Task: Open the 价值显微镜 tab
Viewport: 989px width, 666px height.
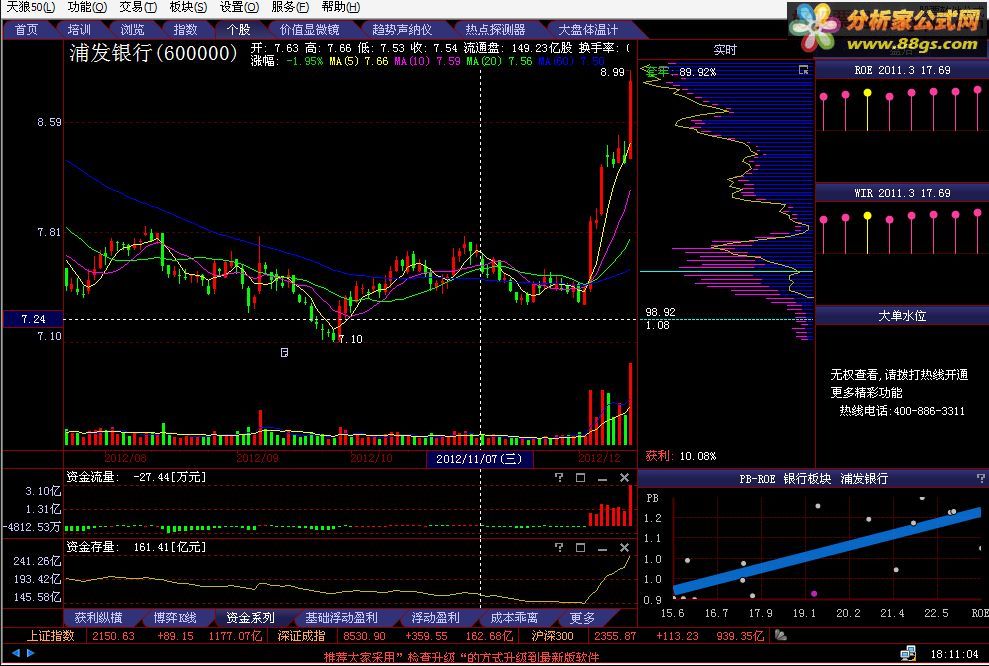Action: pos(310,30)
